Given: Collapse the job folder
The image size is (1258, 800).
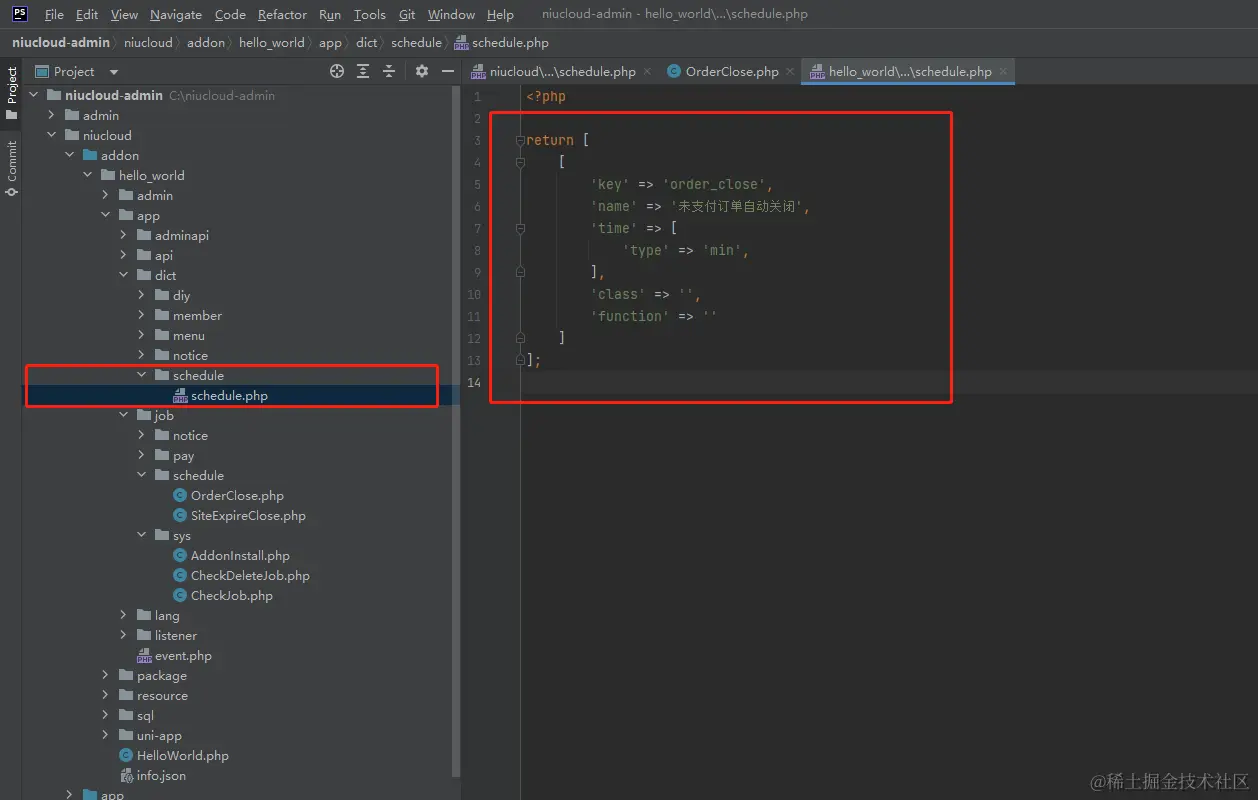Looking at the screenshot, I should (124, 415).
